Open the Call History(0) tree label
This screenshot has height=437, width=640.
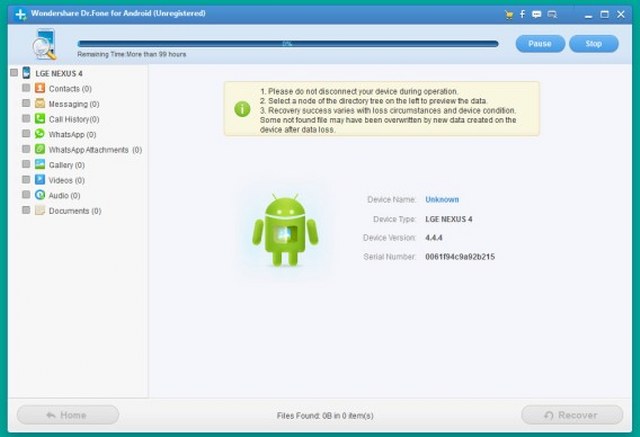(74, 119)
